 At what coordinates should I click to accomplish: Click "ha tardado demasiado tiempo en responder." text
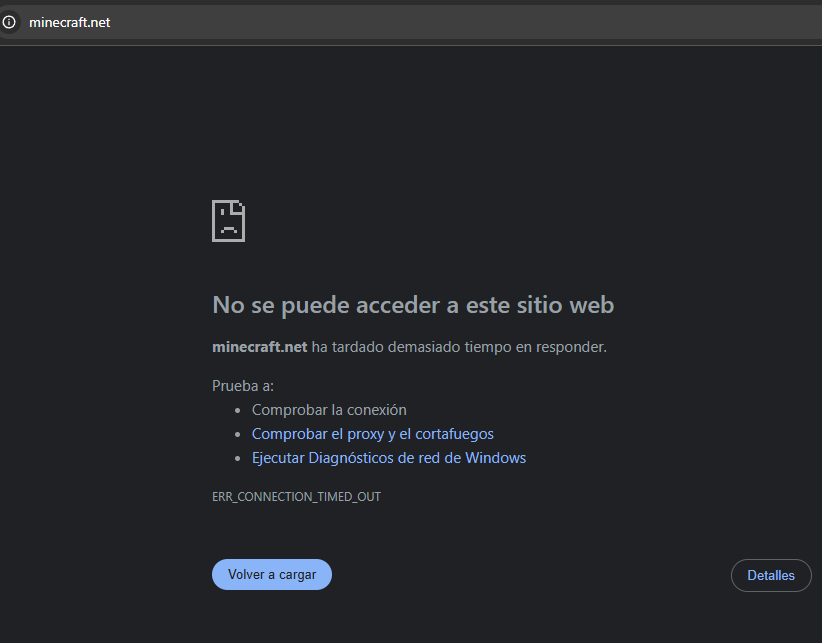(x=459, y=347)
